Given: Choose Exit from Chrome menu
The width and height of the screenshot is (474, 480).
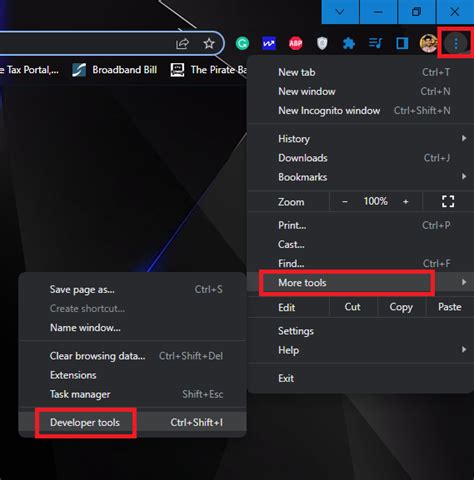Looking at the screenshot, I should click(361, 378).
